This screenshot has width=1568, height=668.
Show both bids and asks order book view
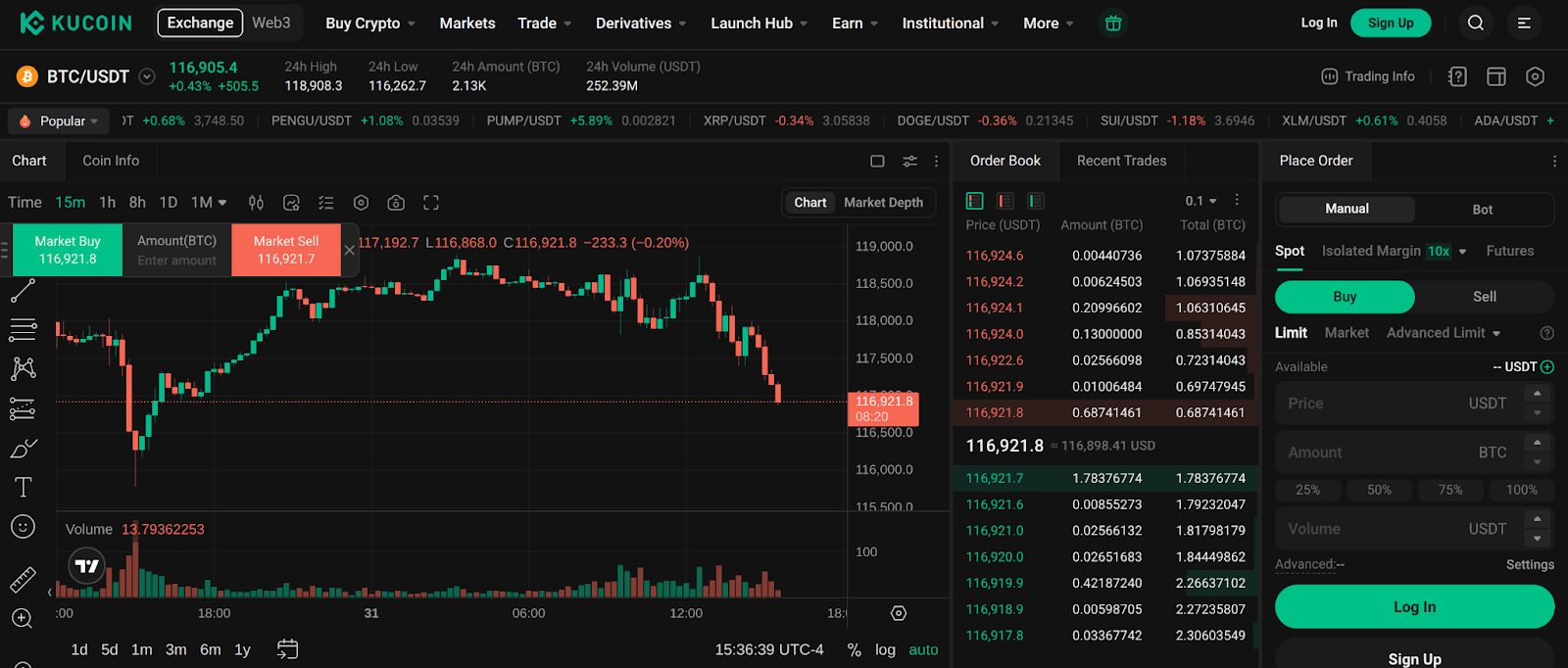click(974, 201)
